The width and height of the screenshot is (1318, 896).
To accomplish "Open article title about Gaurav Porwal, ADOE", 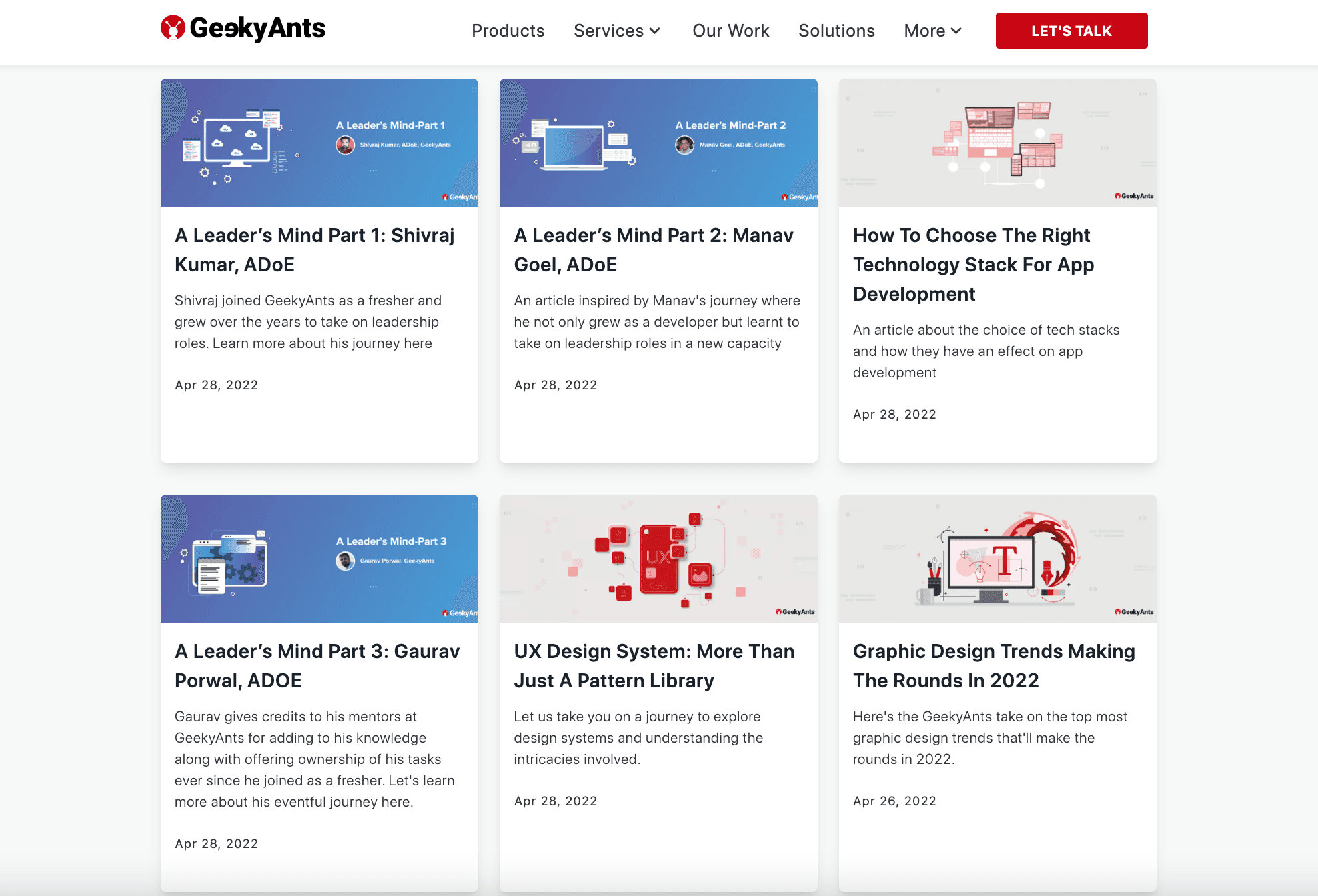I will click(x=317, y=666).
